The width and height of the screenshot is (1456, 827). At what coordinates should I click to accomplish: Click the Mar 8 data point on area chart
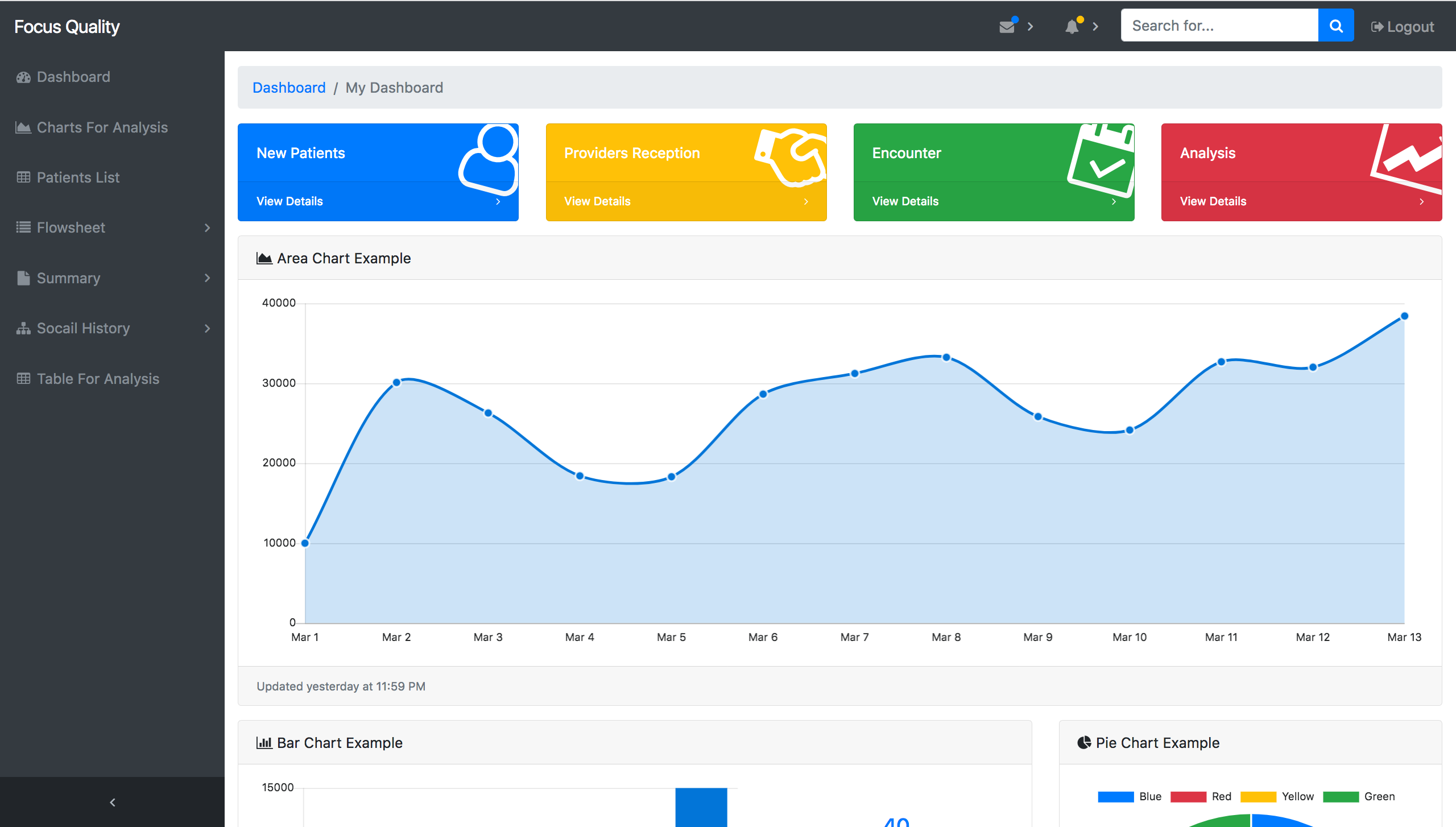[946, 358]
